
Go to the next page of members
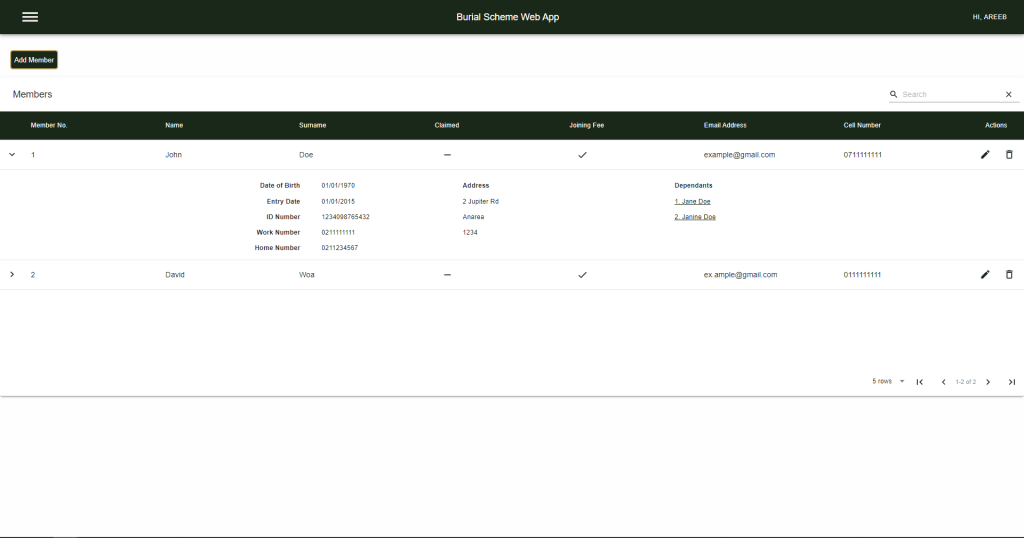pyautogui.click(x=988, y=382)
